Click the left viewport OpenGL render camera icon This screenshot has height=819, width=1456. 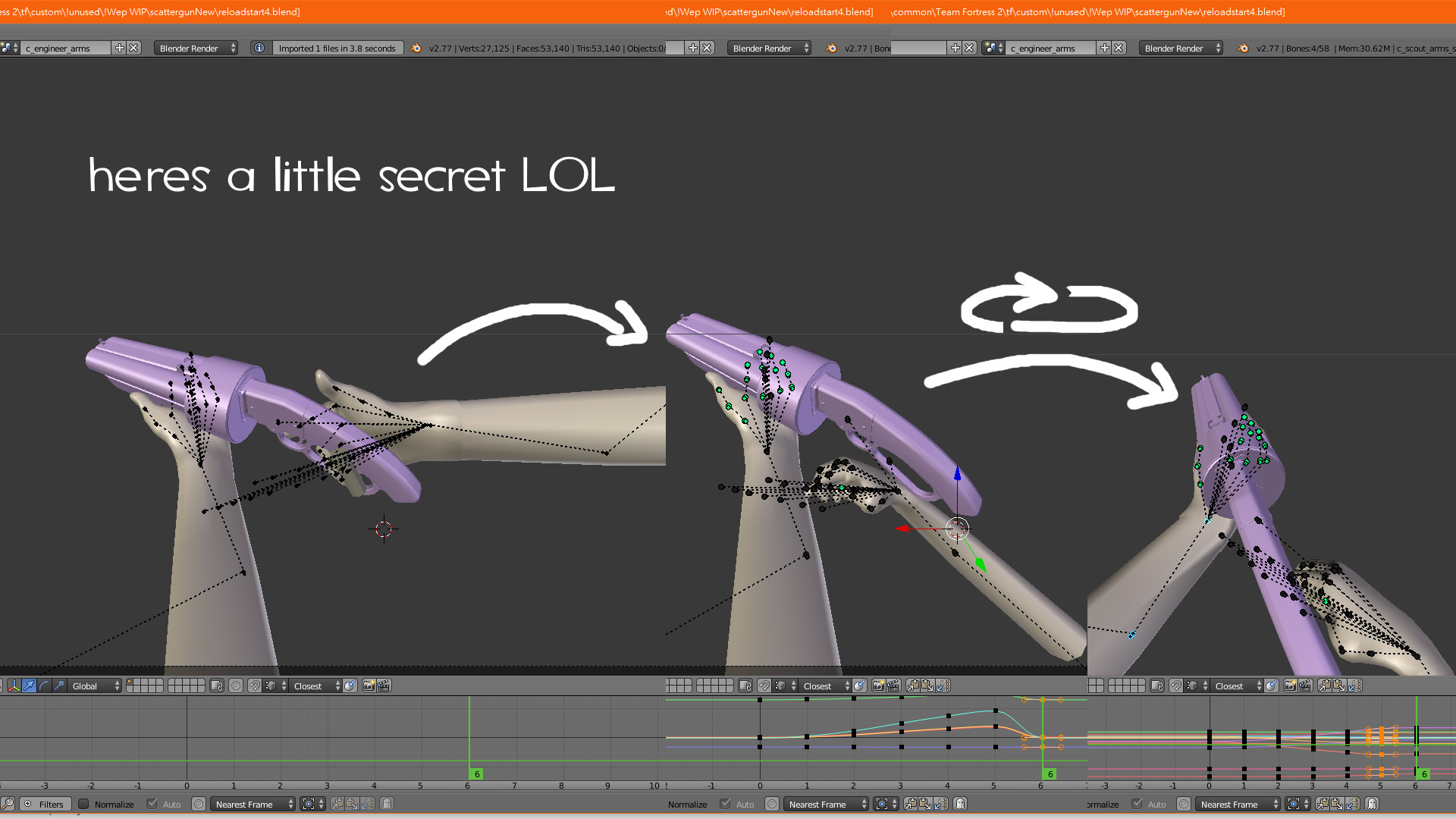[x=369, y=686]
